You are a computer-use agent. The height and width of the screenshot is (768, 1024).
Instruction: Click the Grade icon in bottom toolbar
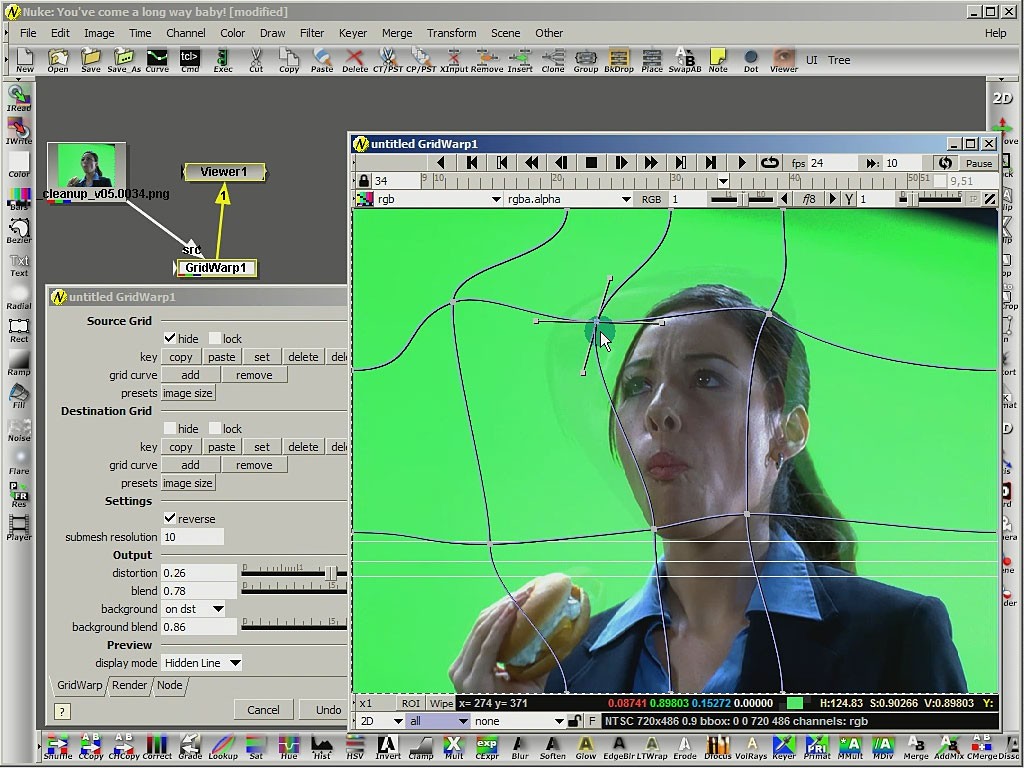click(x=190, y=745)
